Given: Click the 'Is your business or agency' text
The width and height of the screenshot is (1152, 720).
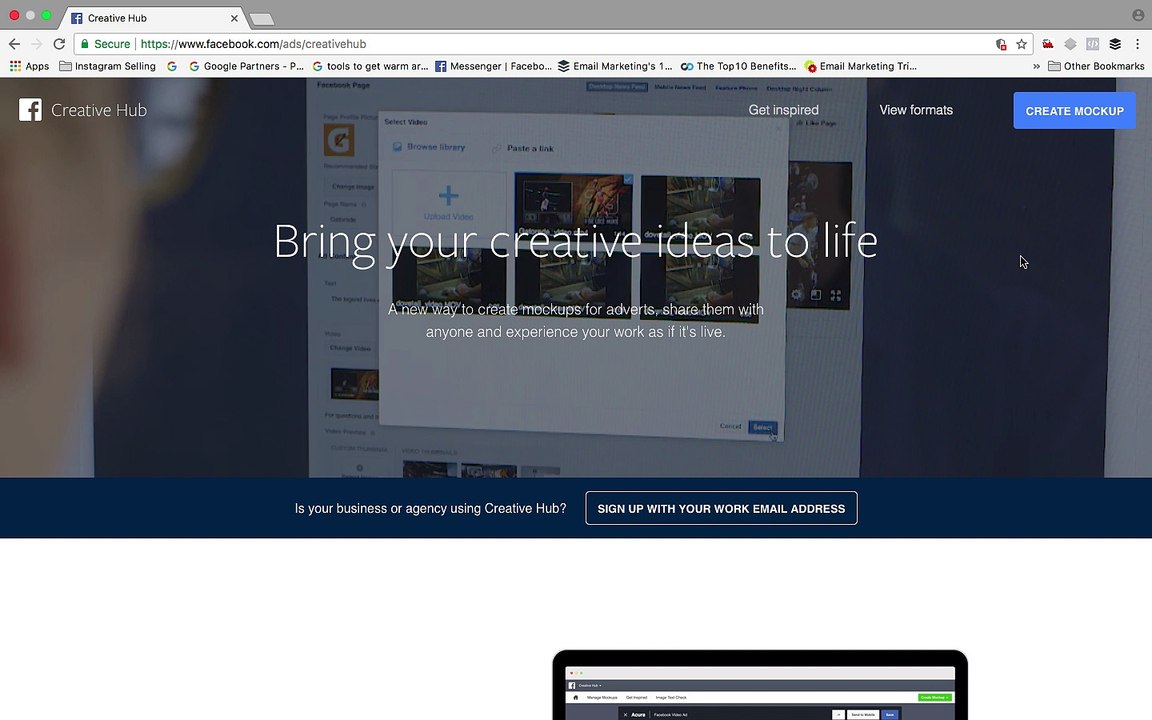Looking at the screenshot, I should pyautogui.click(x=431, y=508).
